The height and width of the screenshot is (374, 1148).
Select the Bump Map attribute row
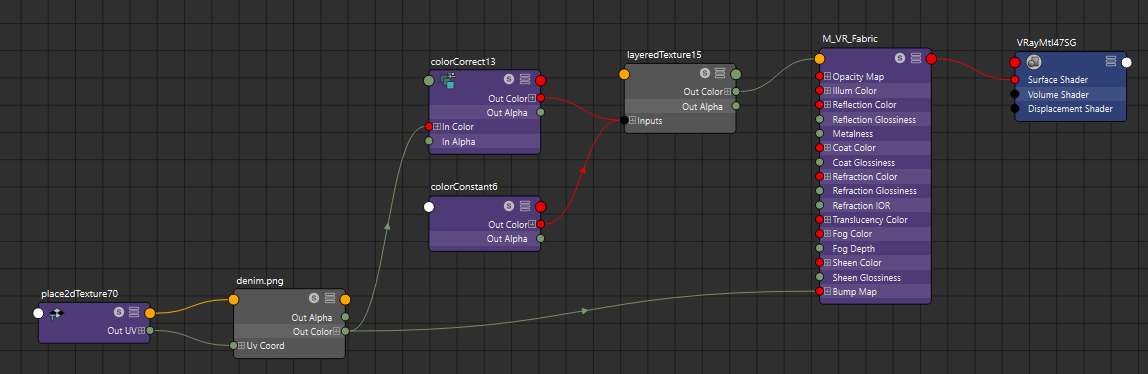(875, 291)
